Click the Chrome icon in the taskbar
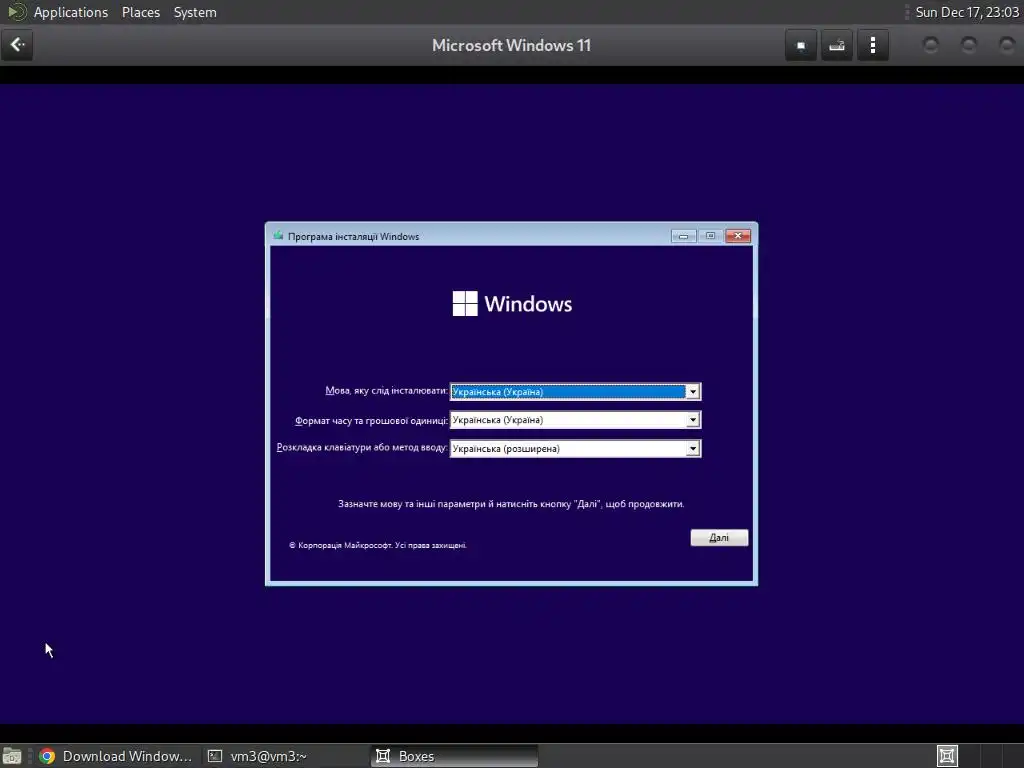 click(x=47, y=756)
